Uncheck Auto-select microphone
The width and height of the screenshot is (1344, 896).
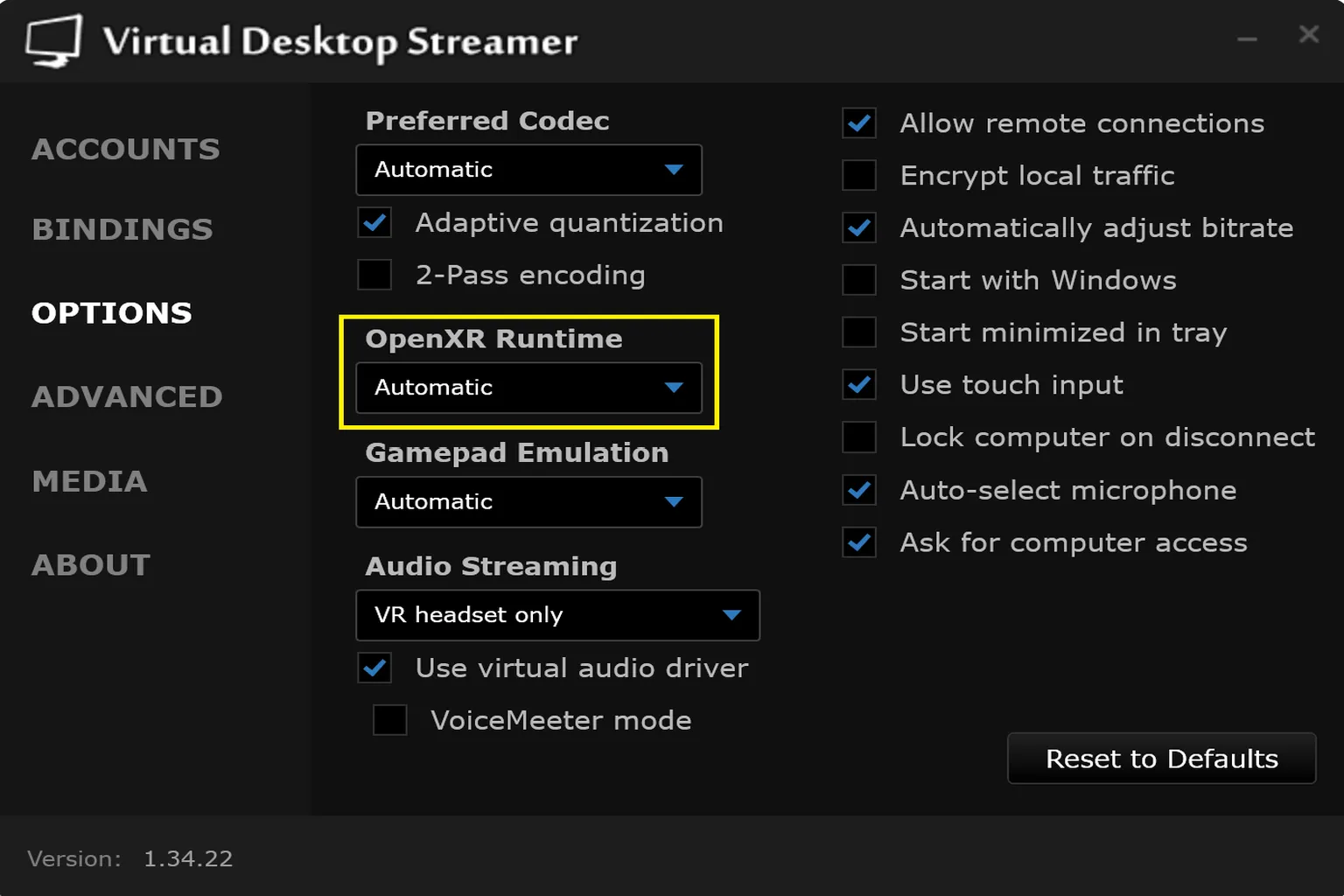(x=859, y=490)
